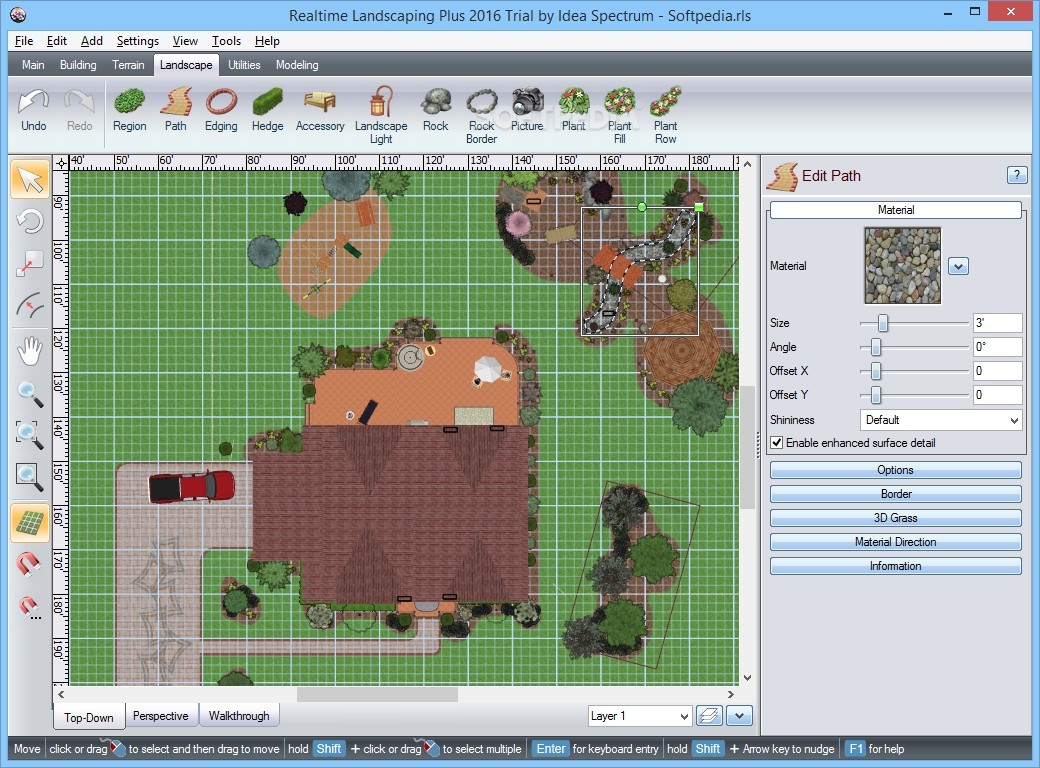The height and width of the screenshot is (768, 1040).
Task: Click the layer manager icon beside Layer 1
Action: [709, 716]
